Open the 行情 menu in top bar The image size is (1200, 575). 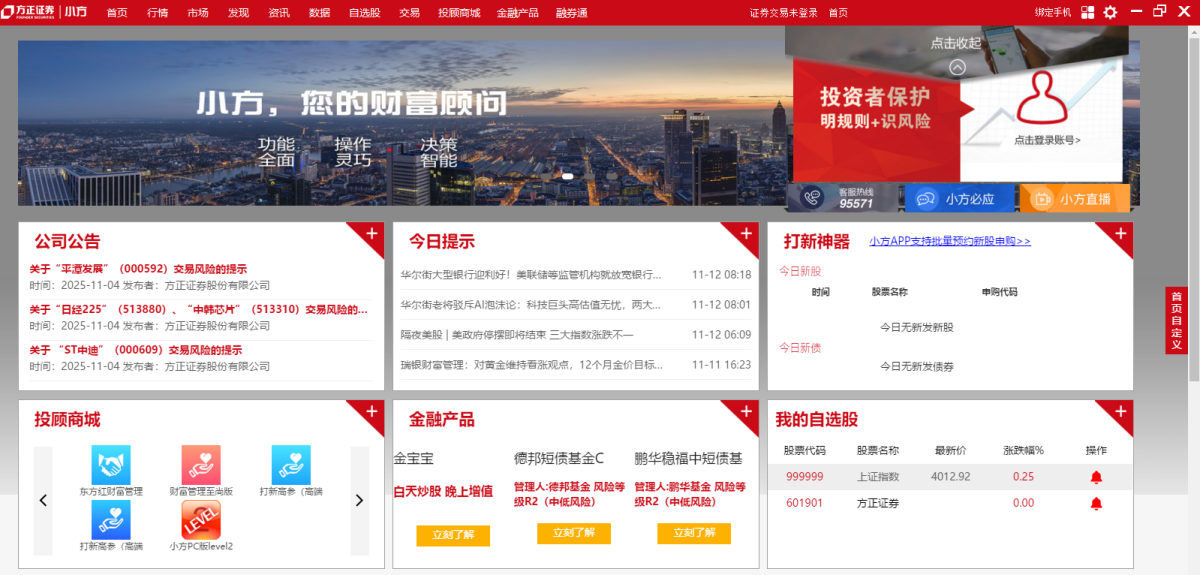pos(157,13)
